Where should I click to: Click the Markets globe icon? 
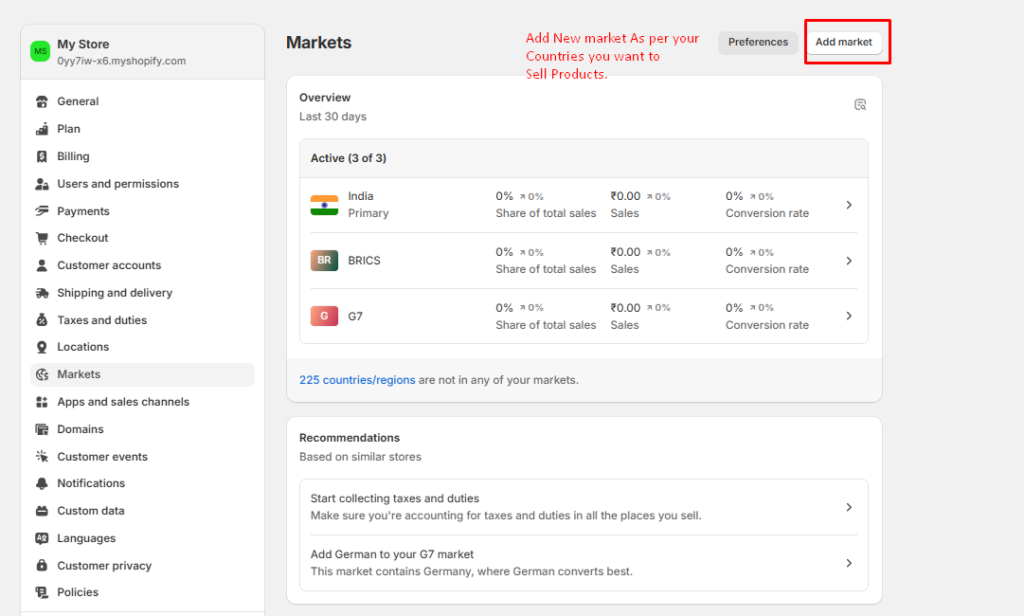[42, 374]
